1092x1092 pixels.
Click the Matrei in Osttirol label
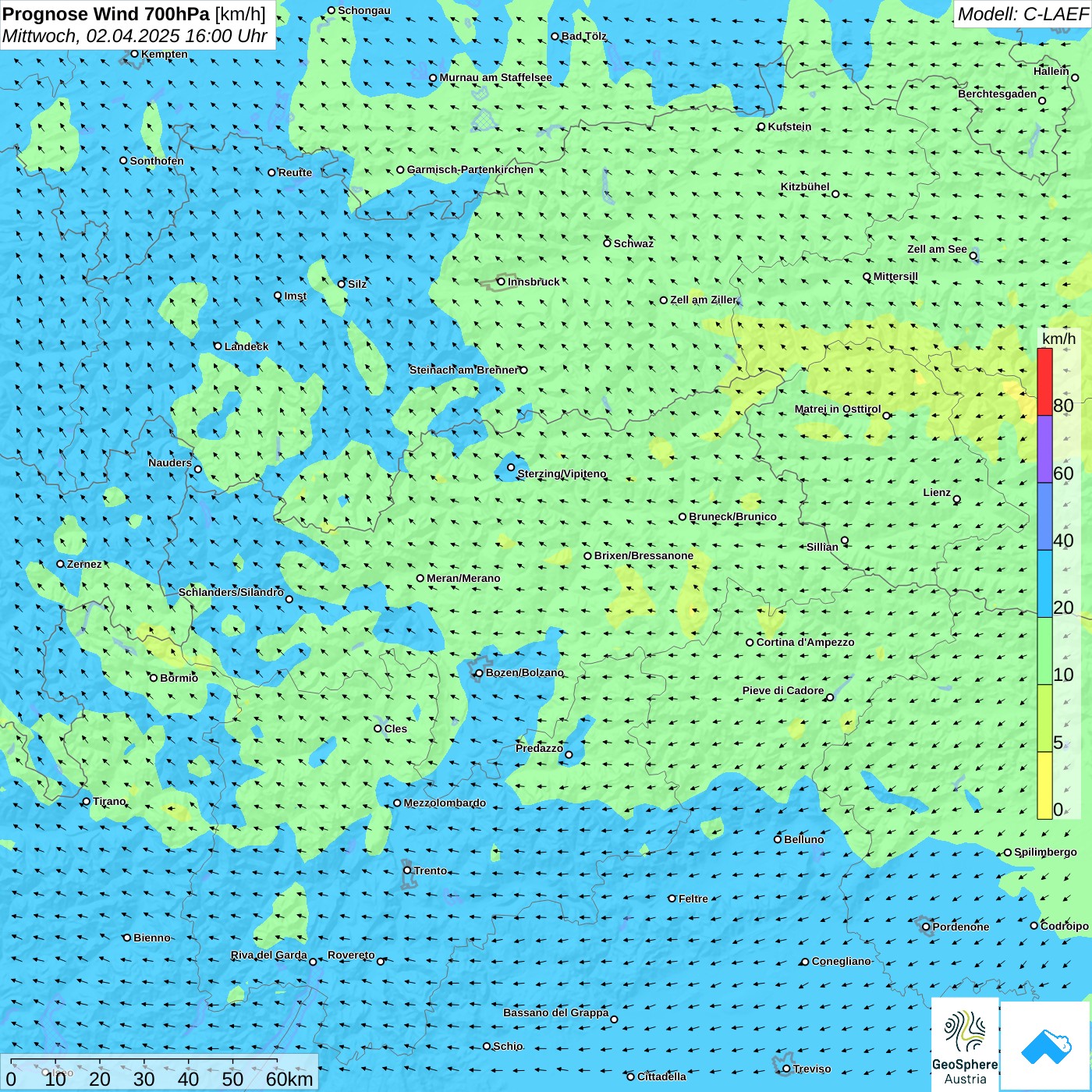(838, 409)
